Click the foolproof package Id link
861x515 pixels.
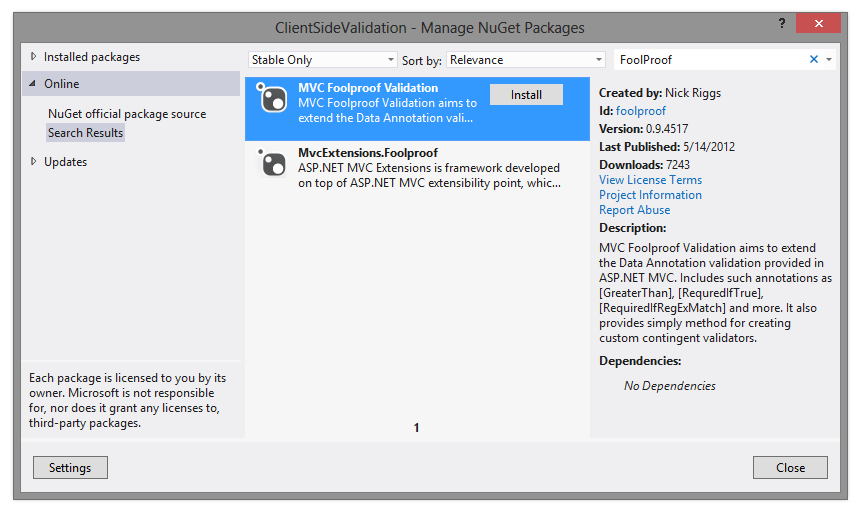pos(641,111)
